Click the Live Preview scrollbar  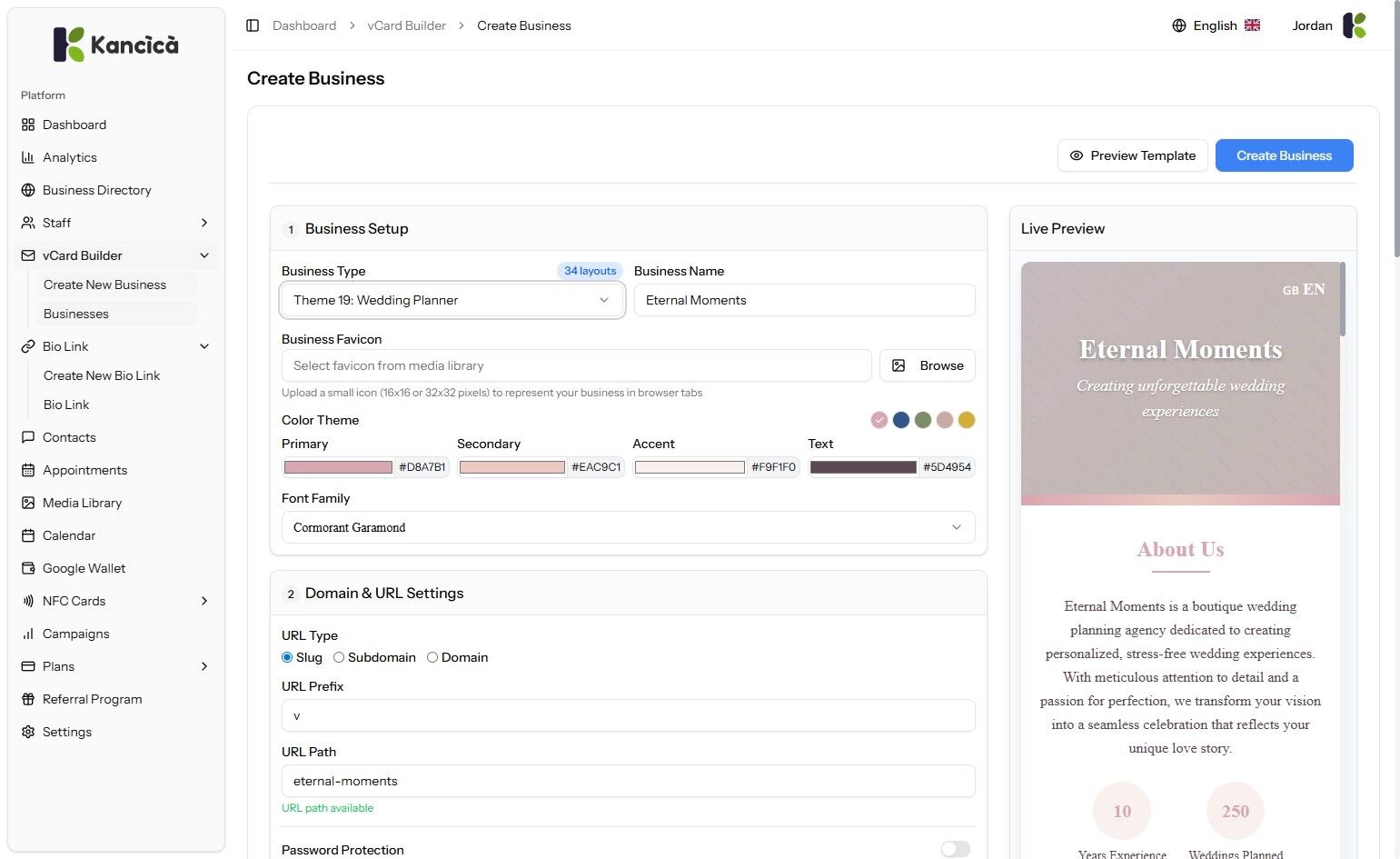[1343, 300]
